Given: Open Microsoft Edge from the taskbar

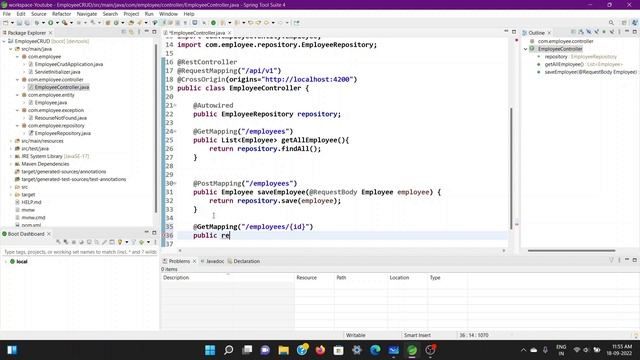Looking at the screenshot, I should pos(375,350).
